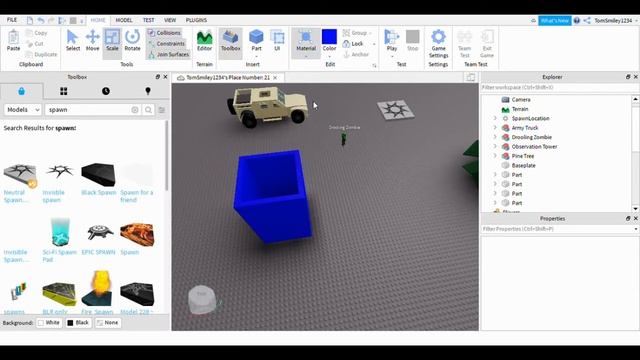Switch to the PLUGINS ribbon tab
This screenshot has width=640, height=360.
(196, 20)
